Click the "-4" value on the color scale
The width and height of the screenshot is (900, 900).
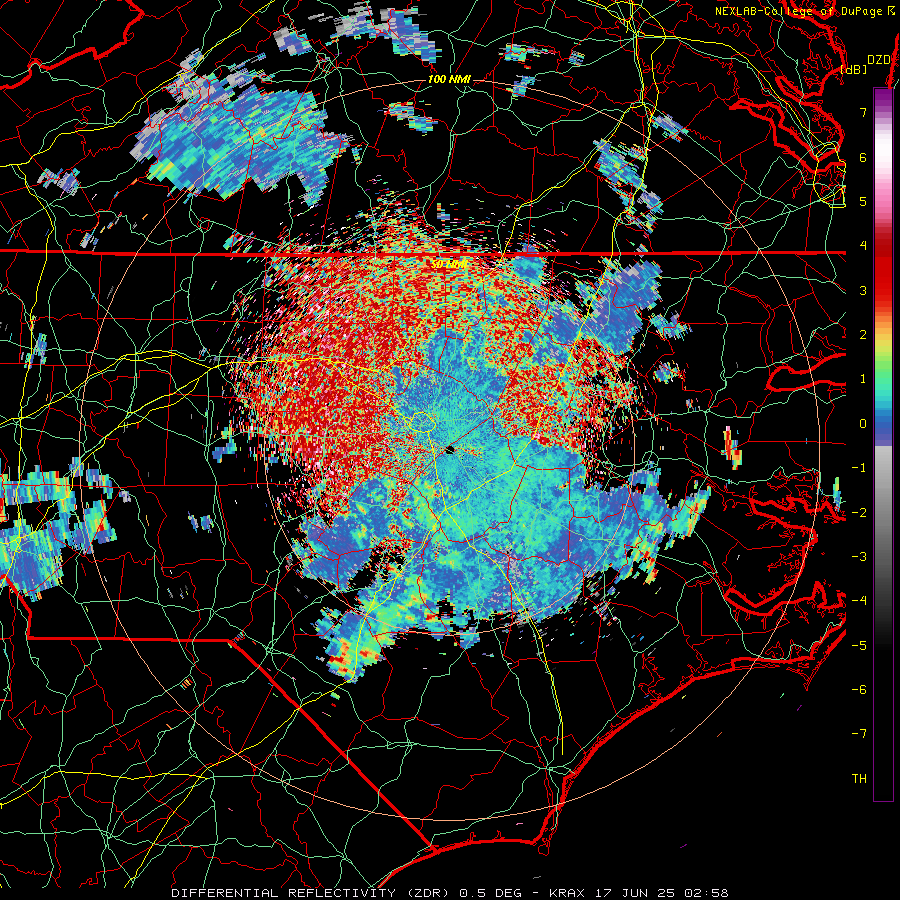point(859,601)
